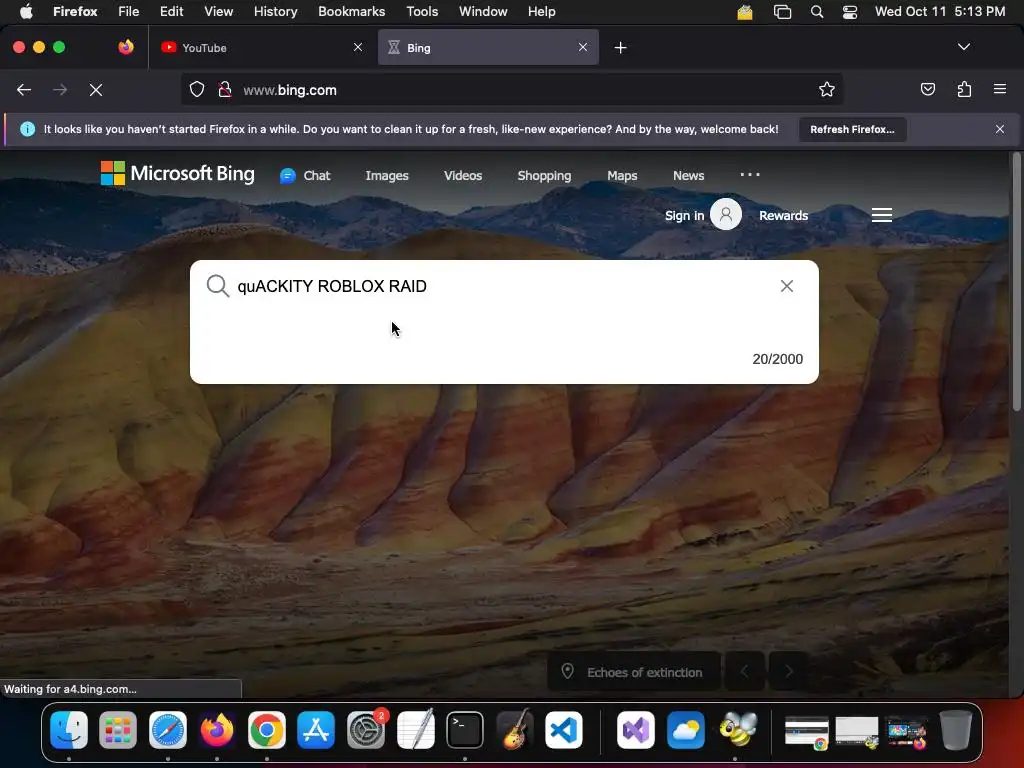
Task: Click Echoes of extinction image info
Action: (x=633, y=672)
